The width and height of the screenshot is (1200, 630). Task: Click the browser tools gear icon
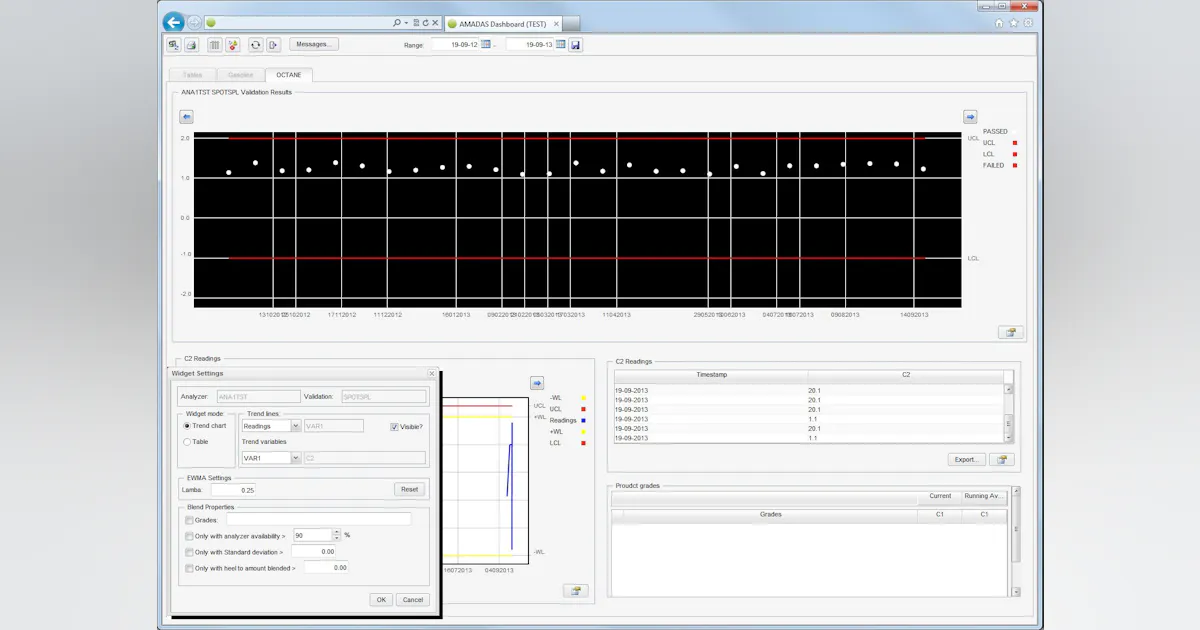1029,22
